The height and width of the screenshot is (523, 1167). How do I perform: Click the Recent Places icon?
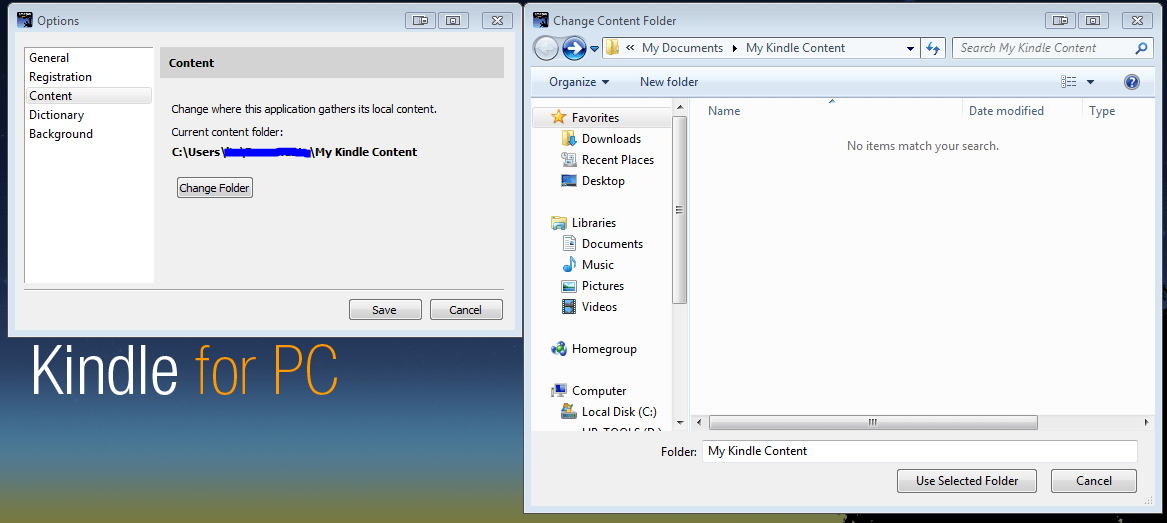(x=569, y=159)
